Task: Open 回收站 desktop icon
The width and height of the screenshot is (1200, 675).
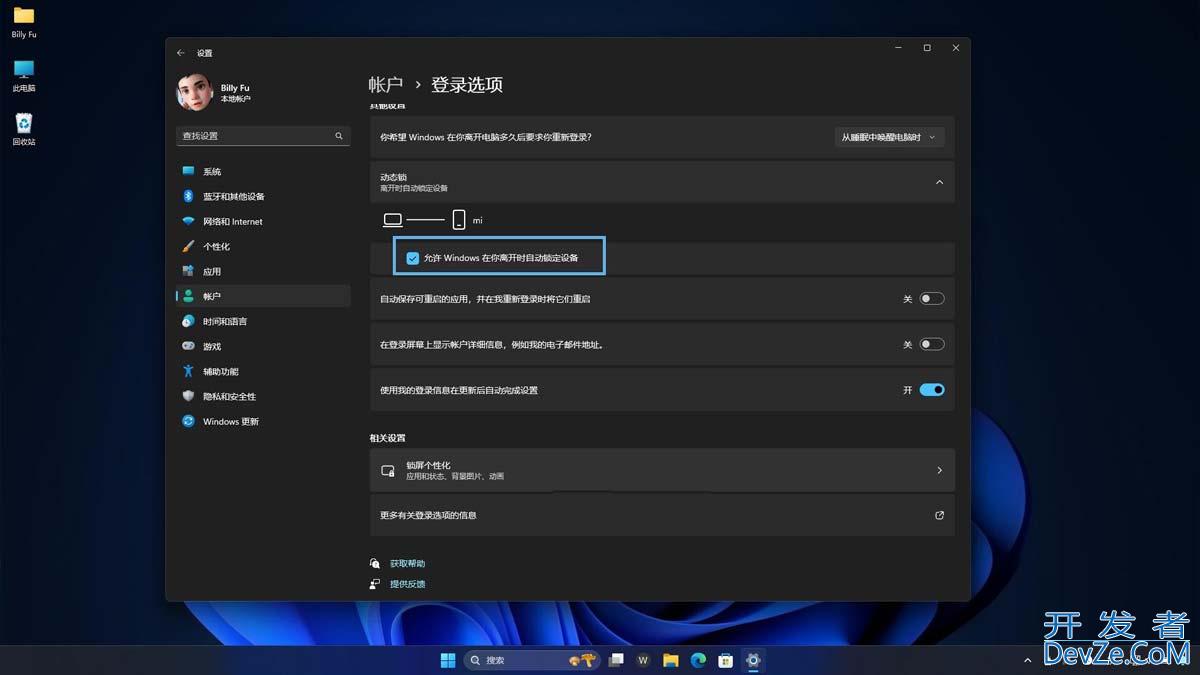Action: (x=24, y=129)
